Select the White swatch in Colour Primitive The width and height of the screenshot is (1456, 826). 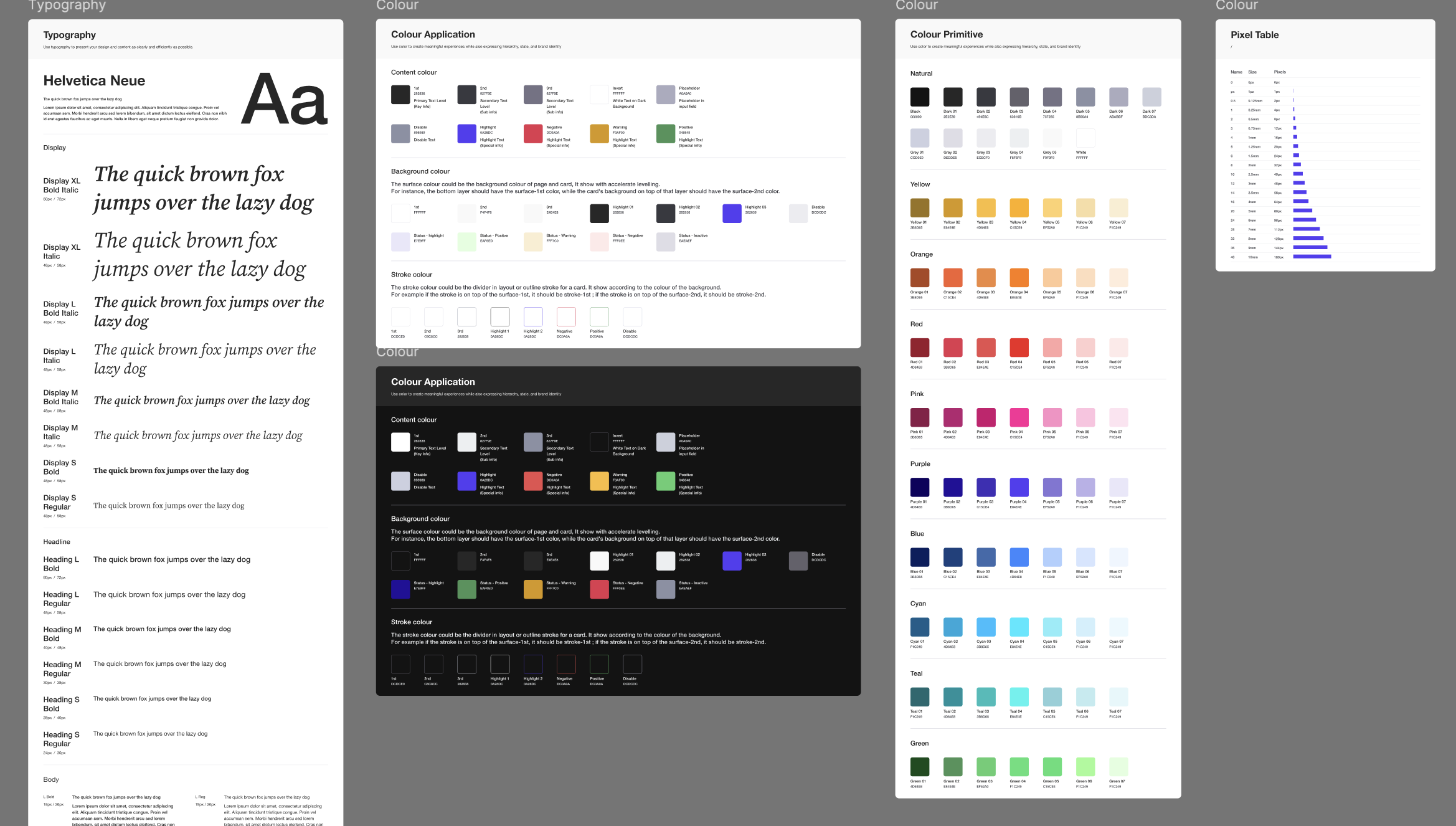[x=1085, y=138]
